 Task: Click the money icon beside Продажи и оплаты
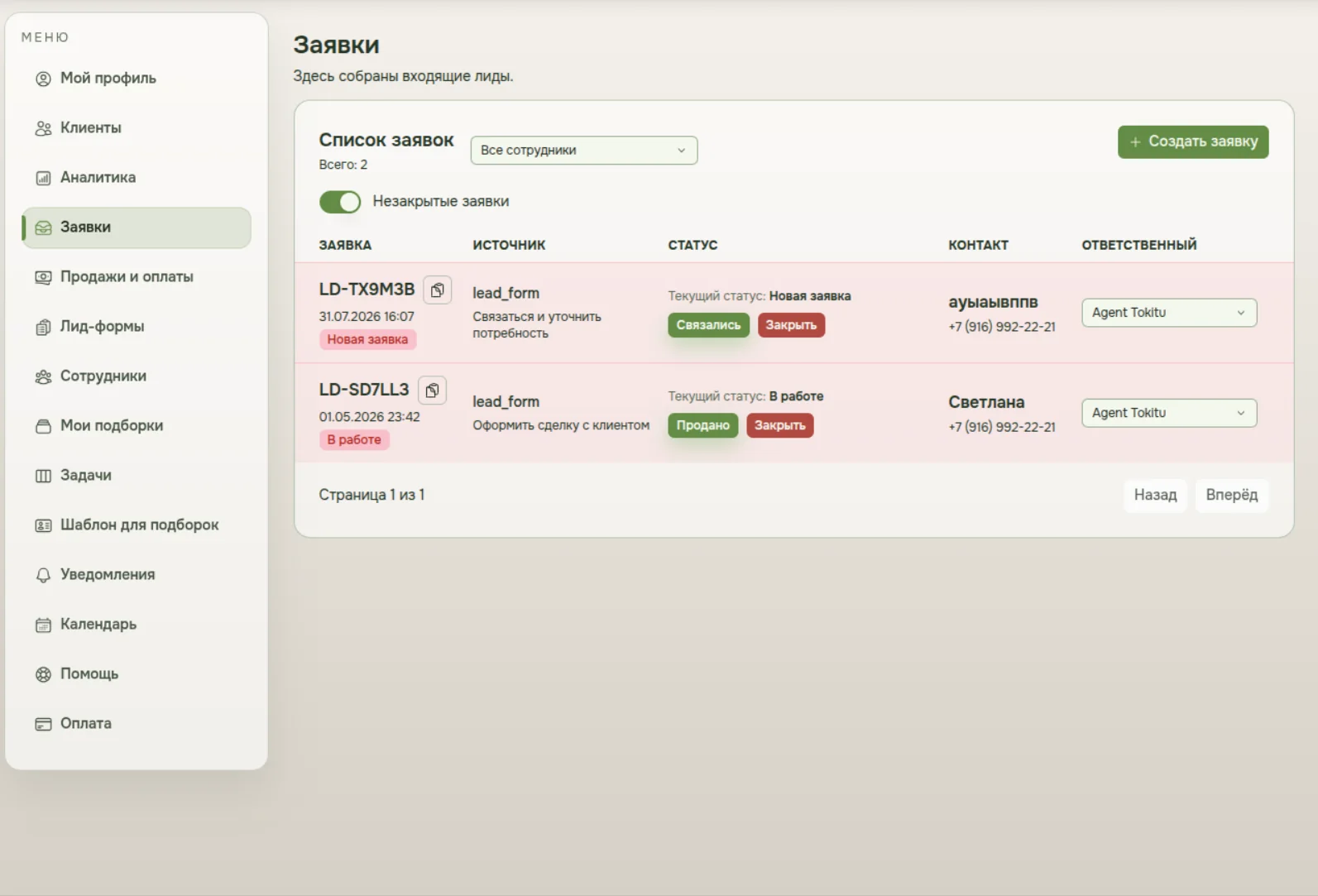pyautogui.click(x=43, y=277)
